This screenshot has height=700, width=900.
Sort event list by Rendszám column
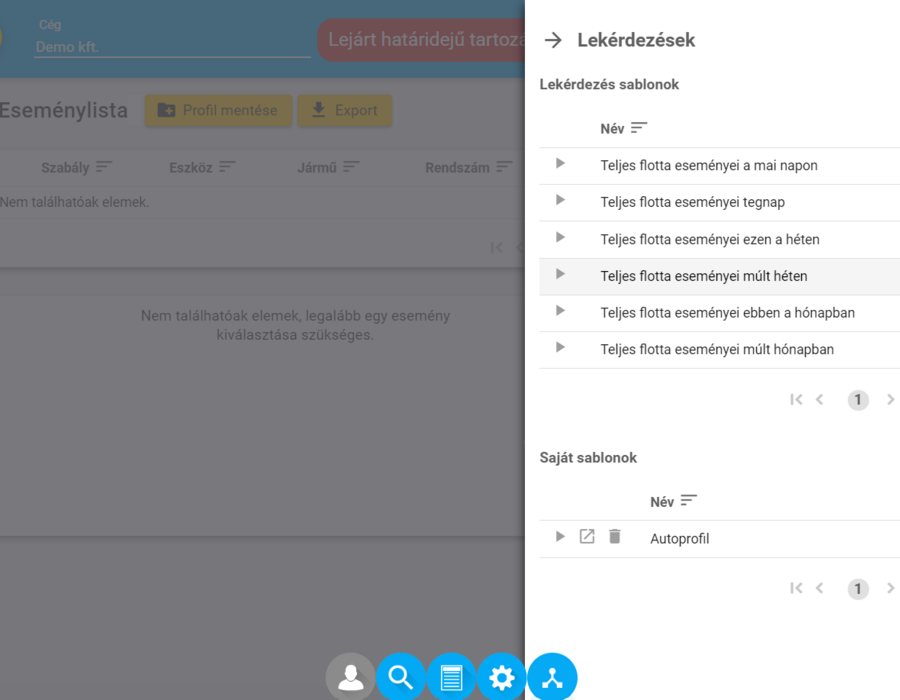505,167
